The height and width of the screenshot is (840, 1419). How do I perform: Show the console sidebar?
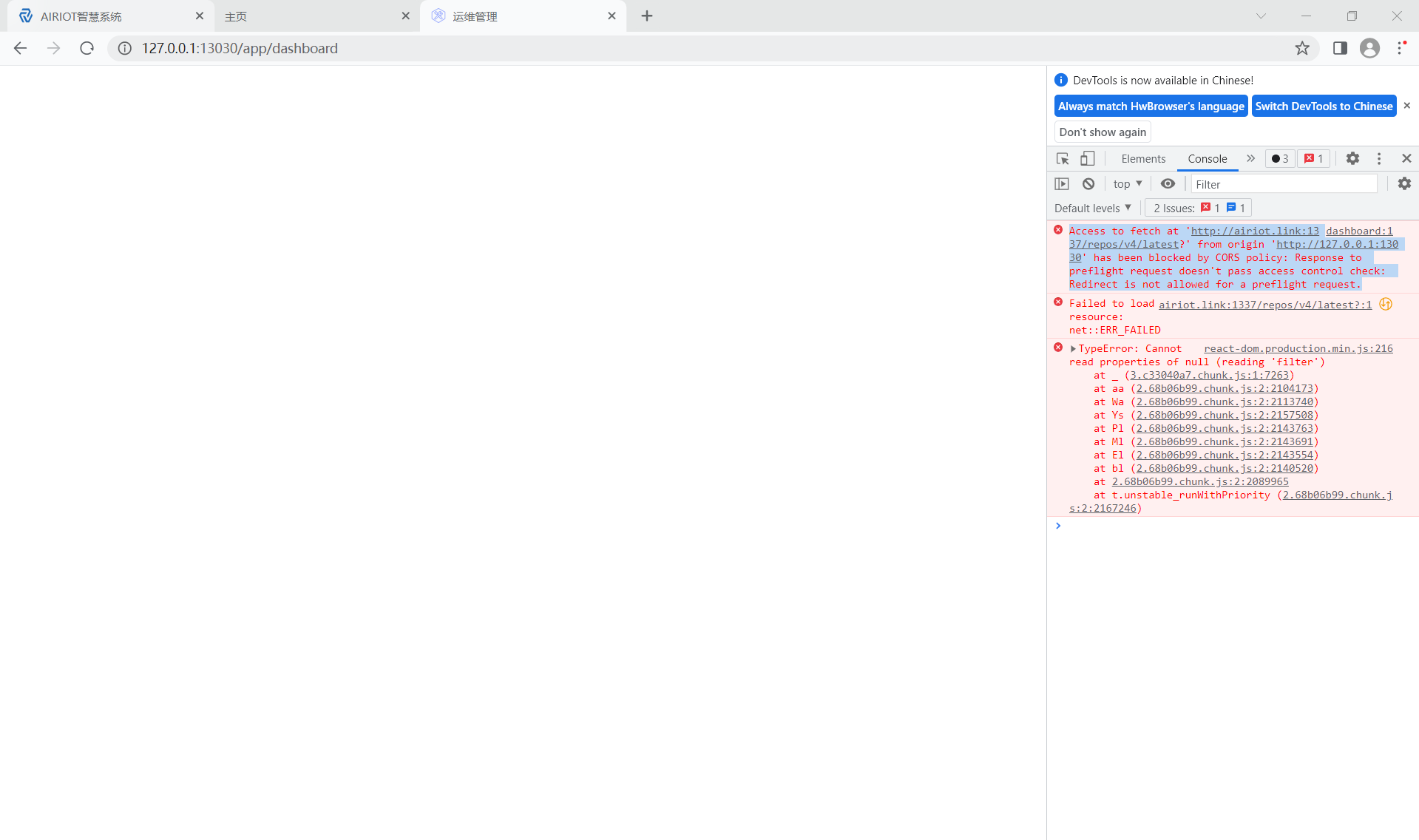point(1062,184)
